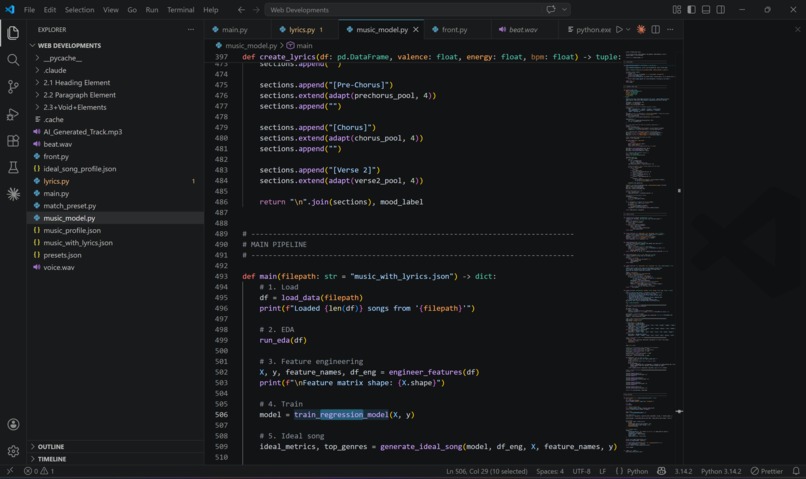The height and width of the screenshot is (479, 806).
Task: Open chat options dropdown arrow in command center
Action: coord(564,10)
